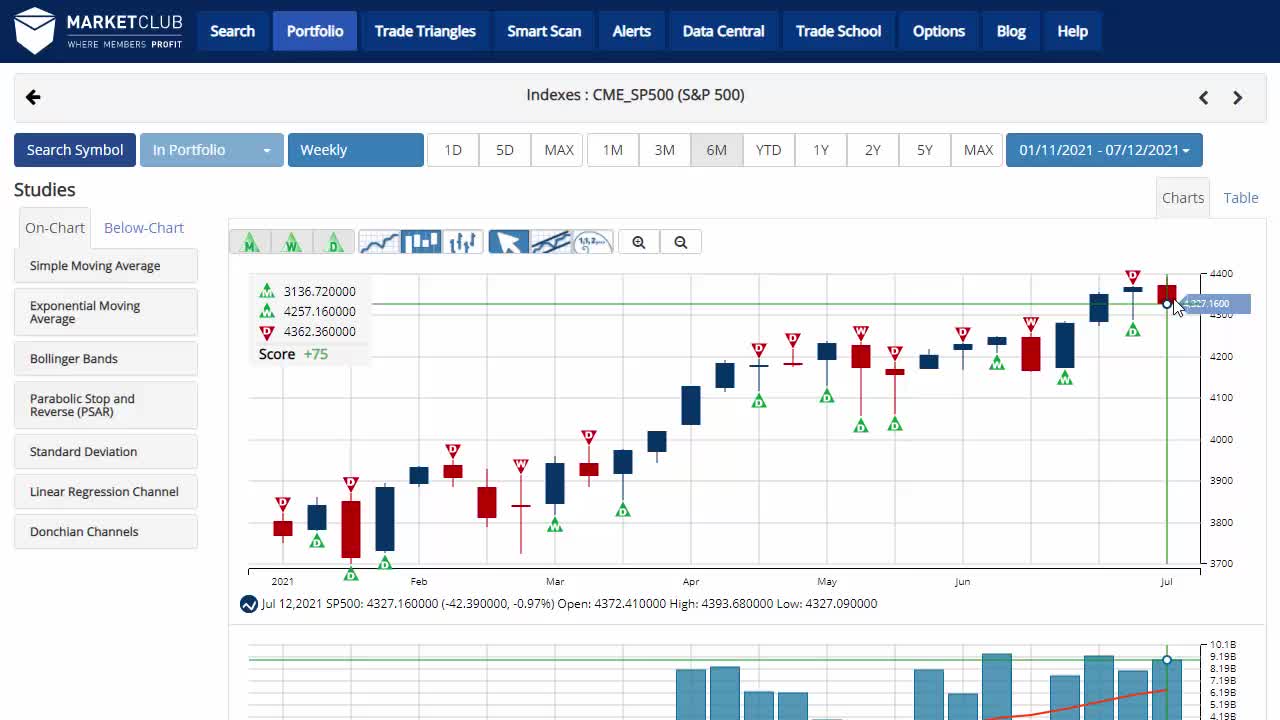Toggle the monthly Trade Triangle icon

coord(250,242)
